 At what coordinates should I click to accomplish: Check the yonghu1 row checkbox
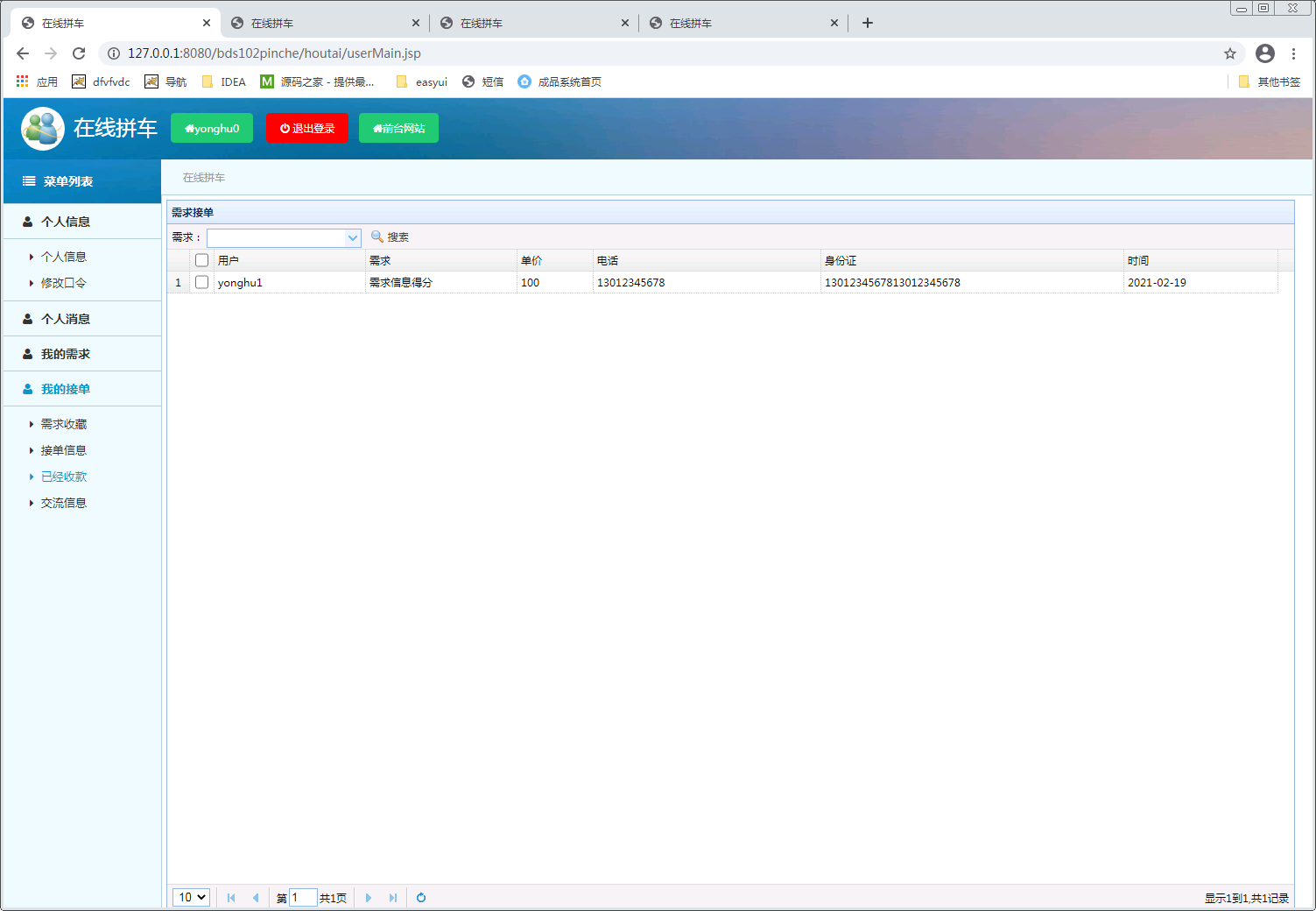(x=201, y=282)
